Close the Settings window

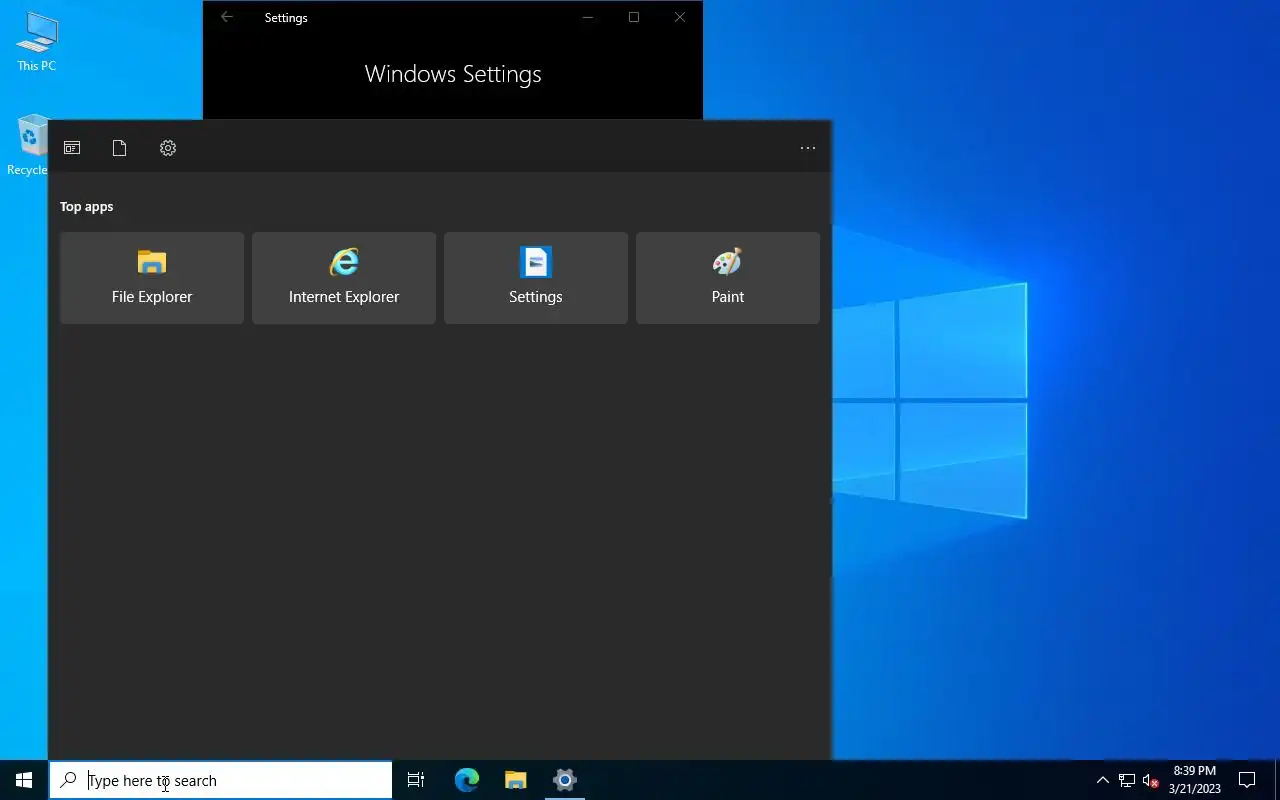coord(680,17)
